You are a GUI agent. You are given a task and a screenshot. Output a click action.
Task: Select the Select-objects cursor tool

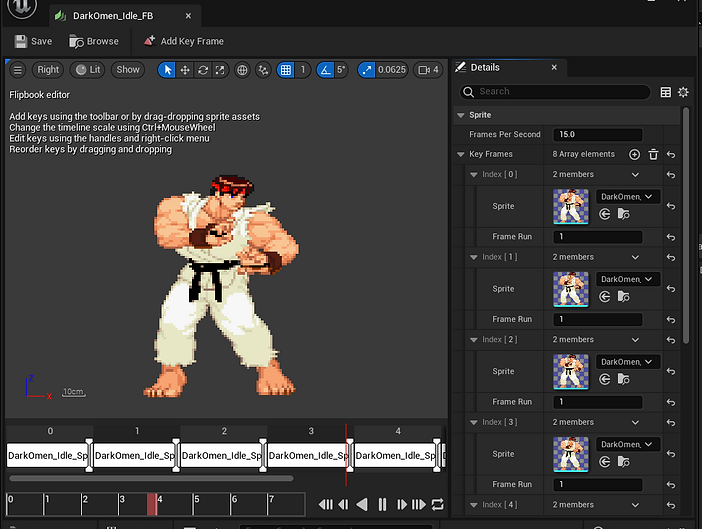click(167, 70)
